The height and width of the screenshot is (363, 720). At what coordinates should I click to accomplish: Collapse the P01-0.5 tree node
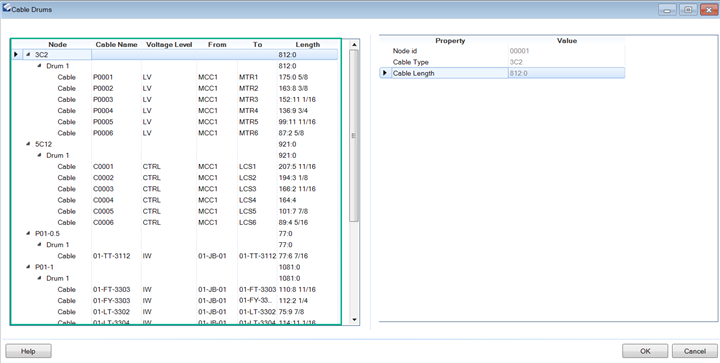[x=28, y=234]
